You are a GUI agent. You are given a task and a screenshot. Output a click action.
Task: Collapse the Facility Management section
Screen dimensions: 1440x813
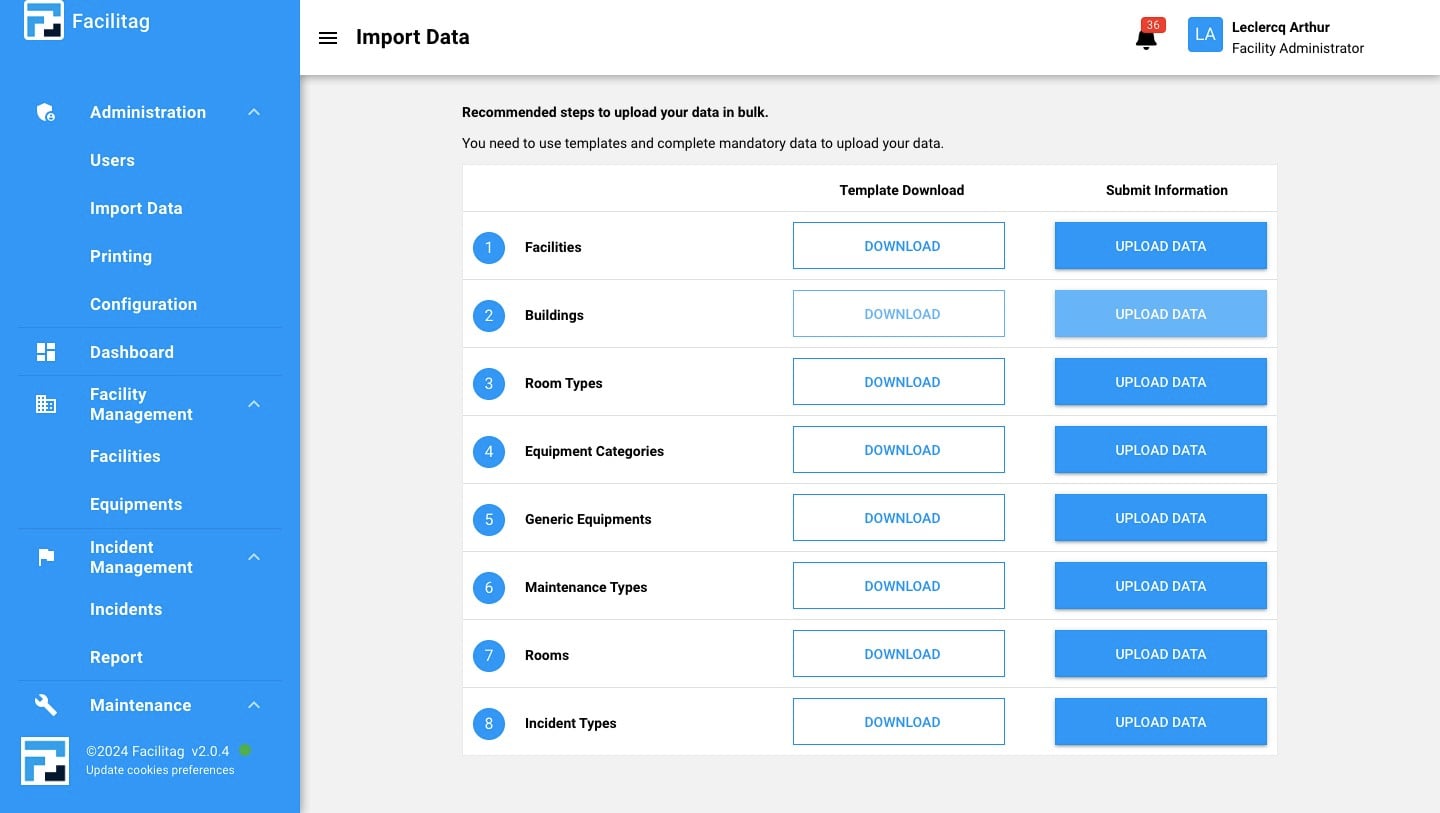coord(253,404)
